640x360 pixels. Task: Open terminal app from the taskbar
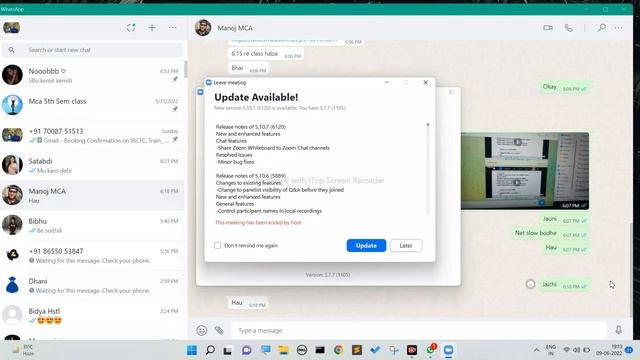320,350
